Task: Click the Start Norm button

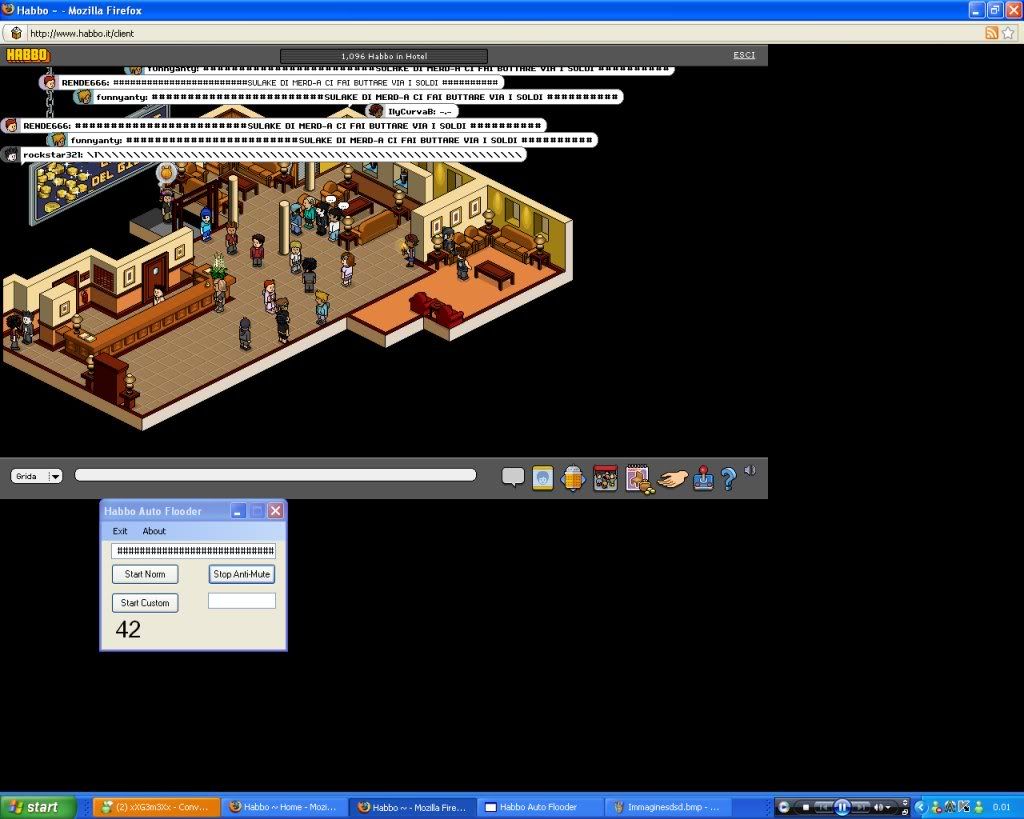Action: coord(145,574)
